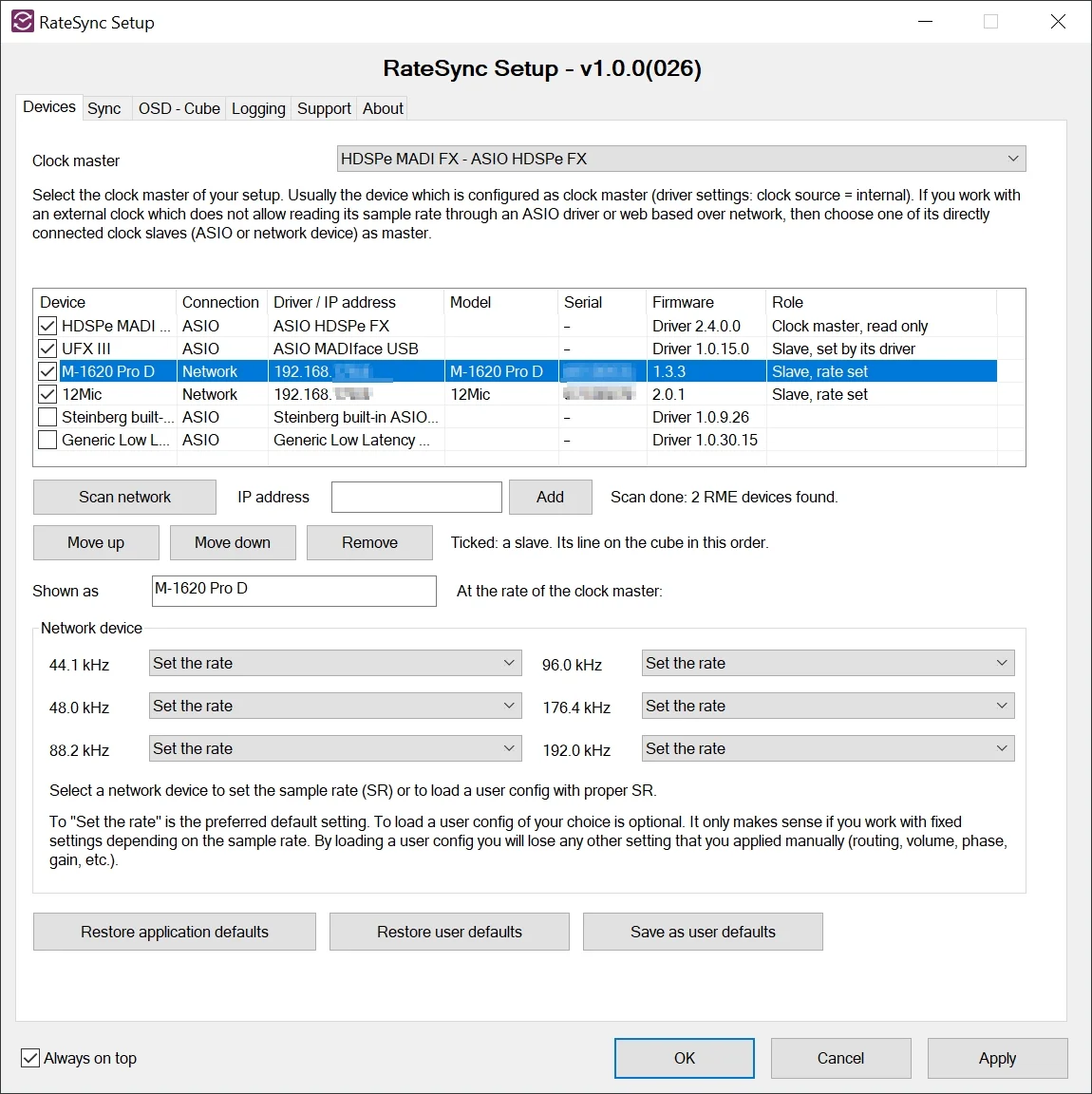1092x1094 pixels.
Task: Open the 192.0 kHz rate dropdown
Action: [828, 748]
